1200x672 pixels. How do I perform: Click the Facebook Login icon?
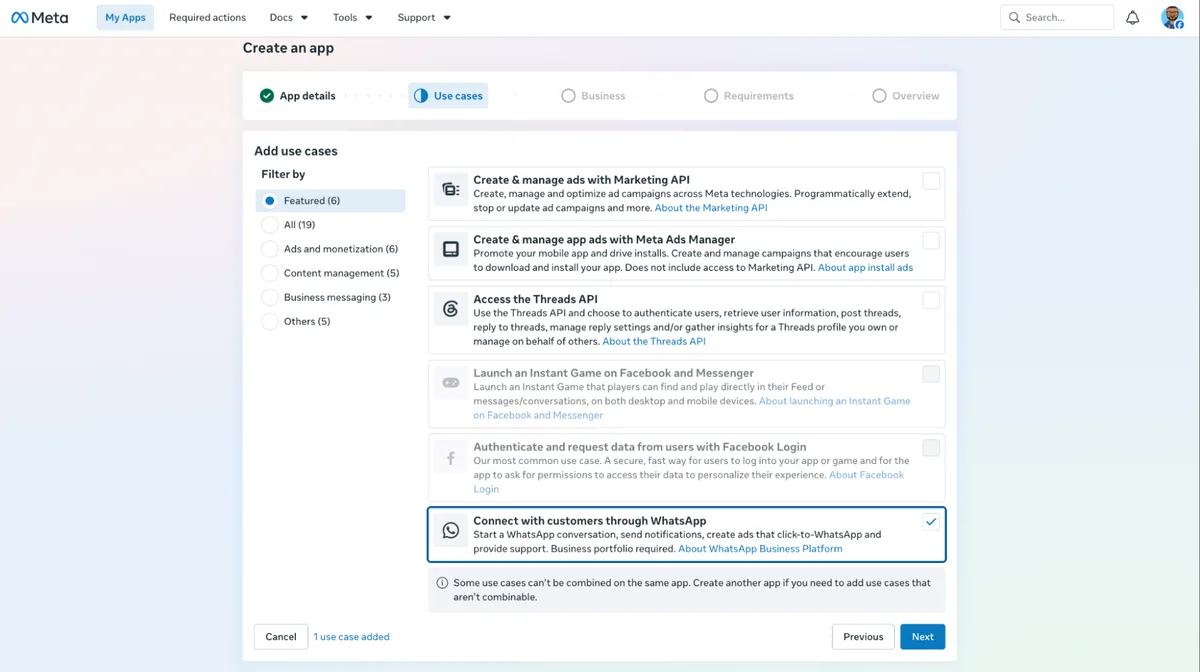point(451,457)
